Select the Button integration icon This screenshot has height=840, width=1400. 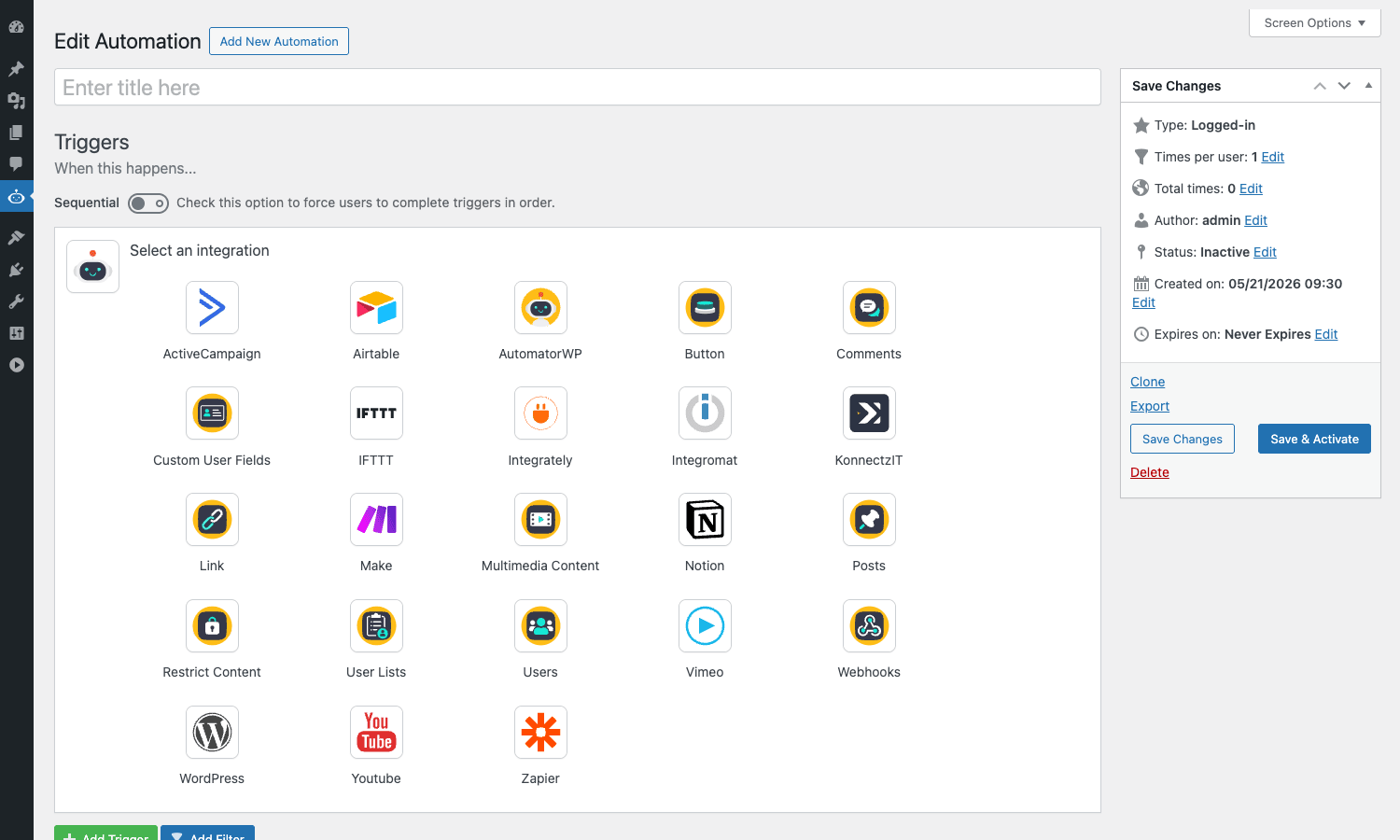coord(705,307)
